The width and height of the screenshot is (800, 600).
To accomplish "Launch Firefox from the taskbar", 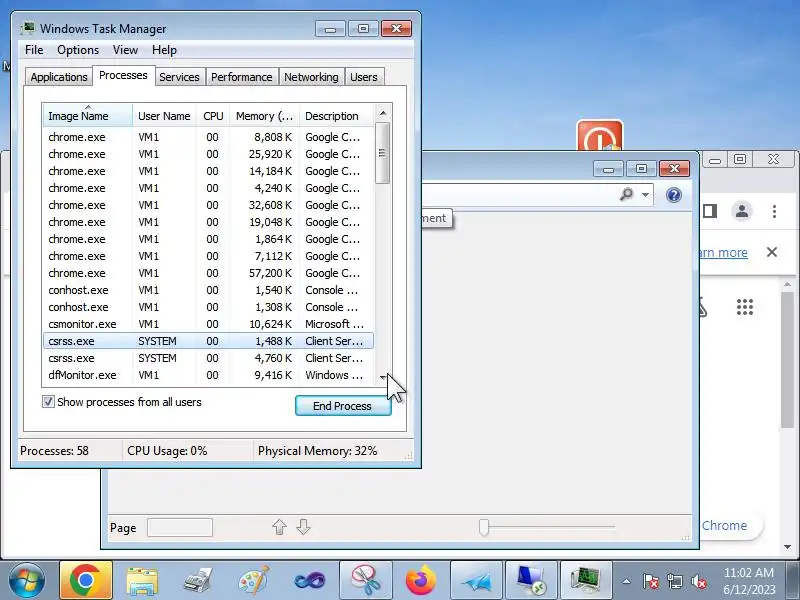I will (x=421, y=581).
